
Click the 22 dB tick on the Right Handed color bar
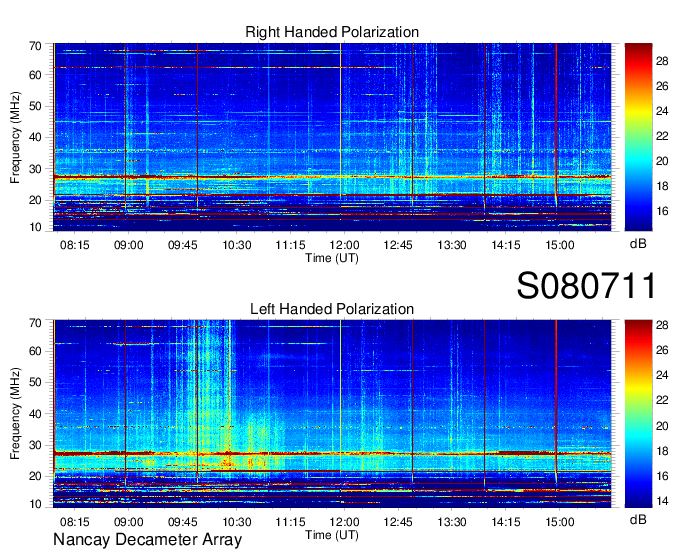tap(662, 136)
